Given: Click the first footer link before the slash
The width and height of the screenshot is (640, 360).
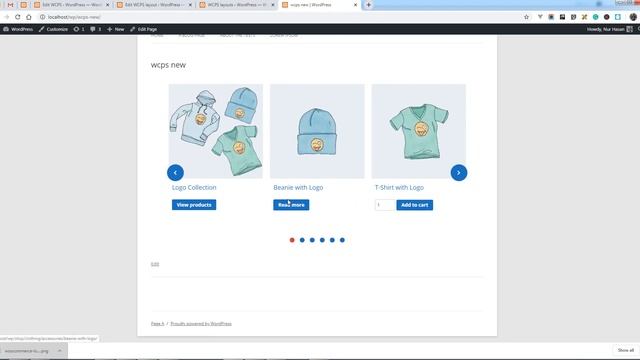Looking at the screenshot, I should pos(158,324).
